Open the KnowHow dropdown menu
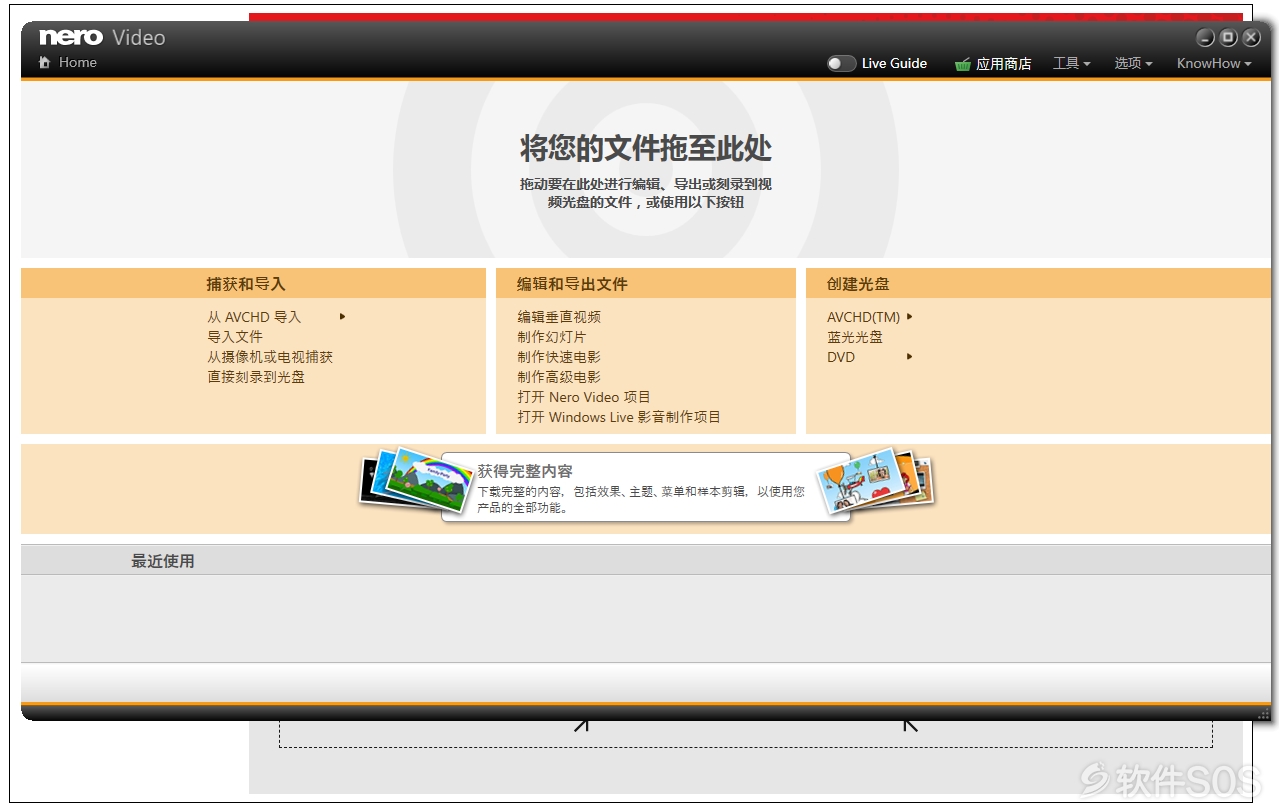This screenshot has height=812, width=1279. (x=1214, y=63)
